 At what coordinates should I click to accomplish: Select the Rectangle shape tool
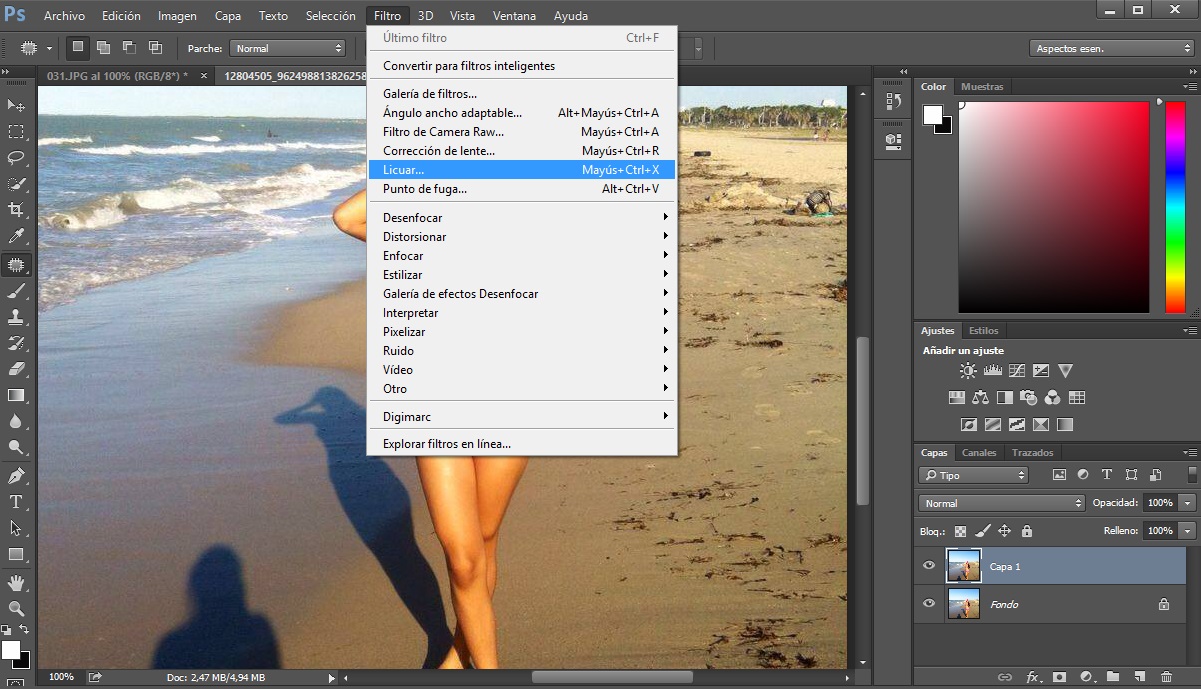16,554
